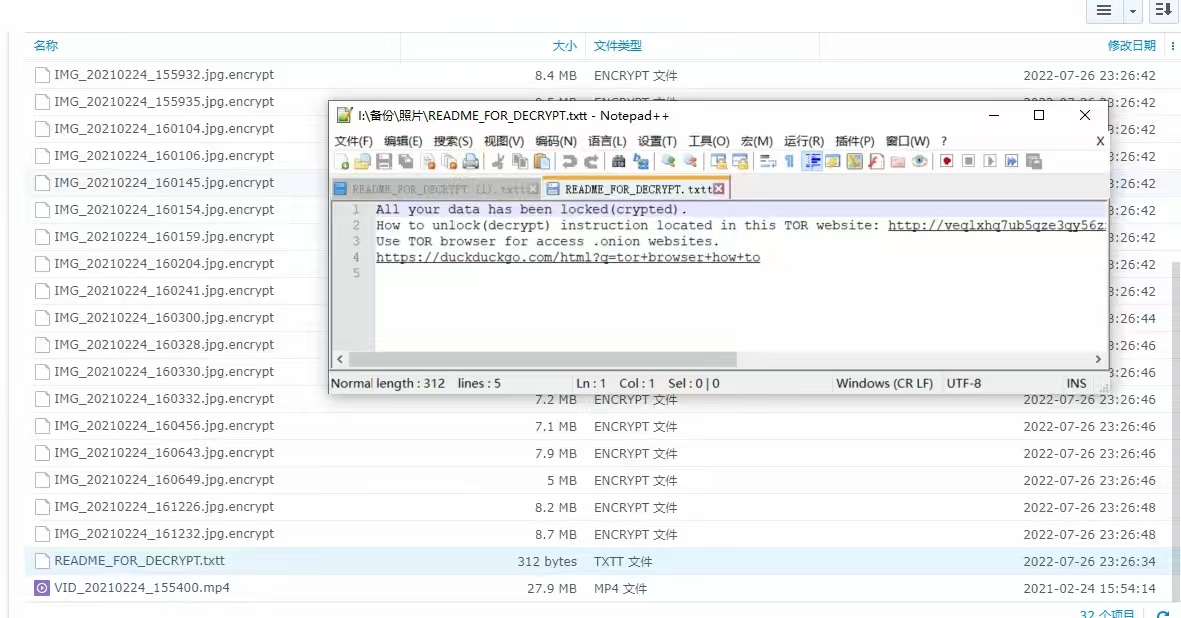Toggle Show All Characters pilcrow icon
The image size is (1181, 618).
(x=789, y=161)
